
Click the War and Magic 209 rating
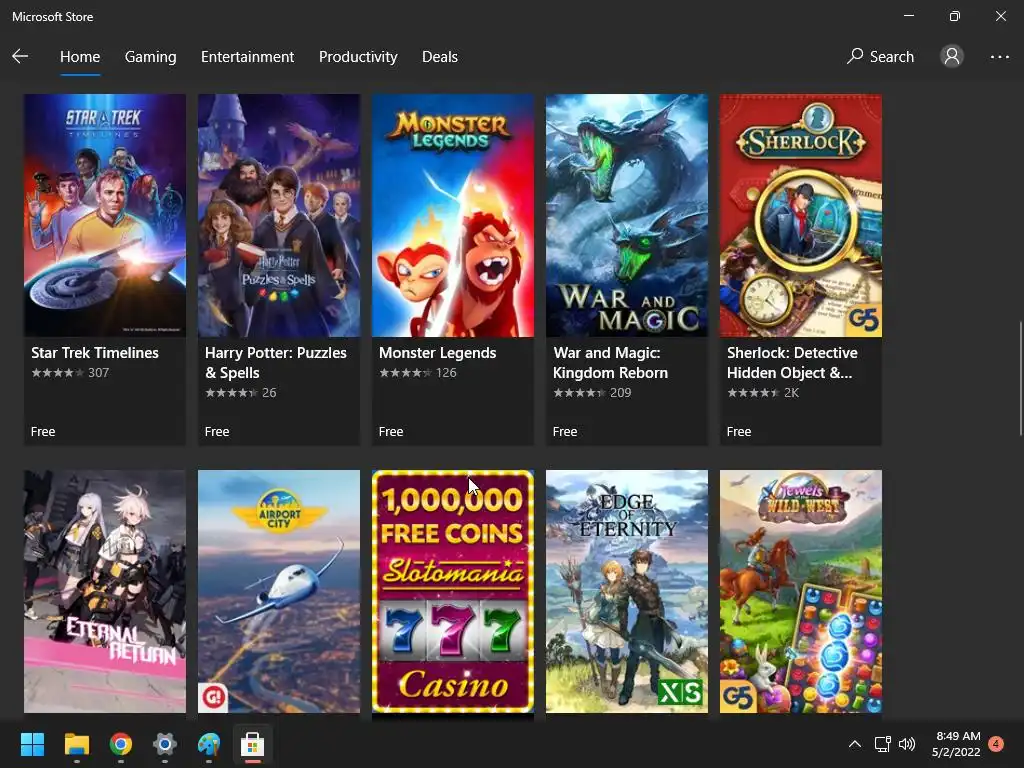[592, 392]
